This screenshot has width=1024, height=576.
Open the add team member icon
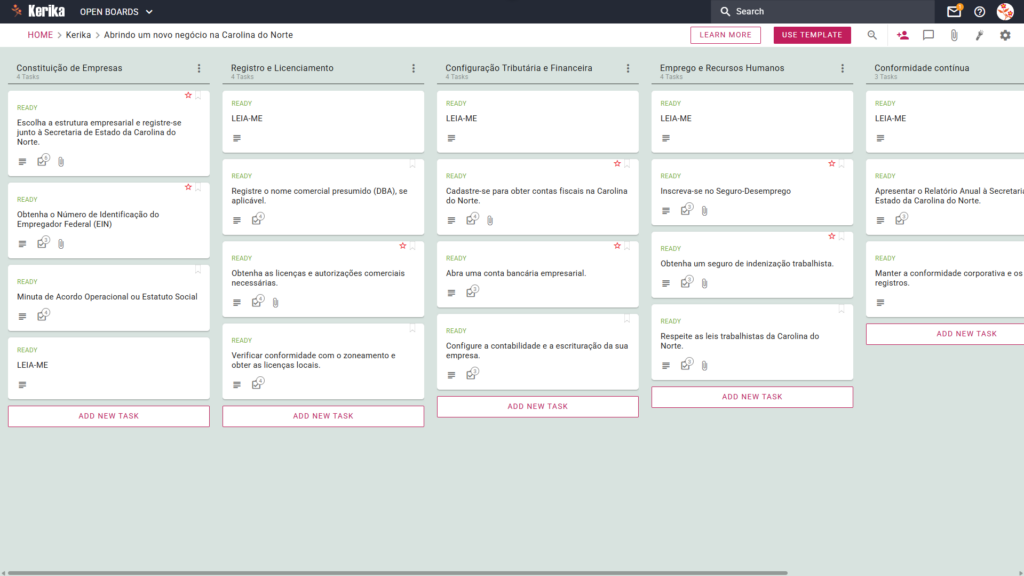903,35
